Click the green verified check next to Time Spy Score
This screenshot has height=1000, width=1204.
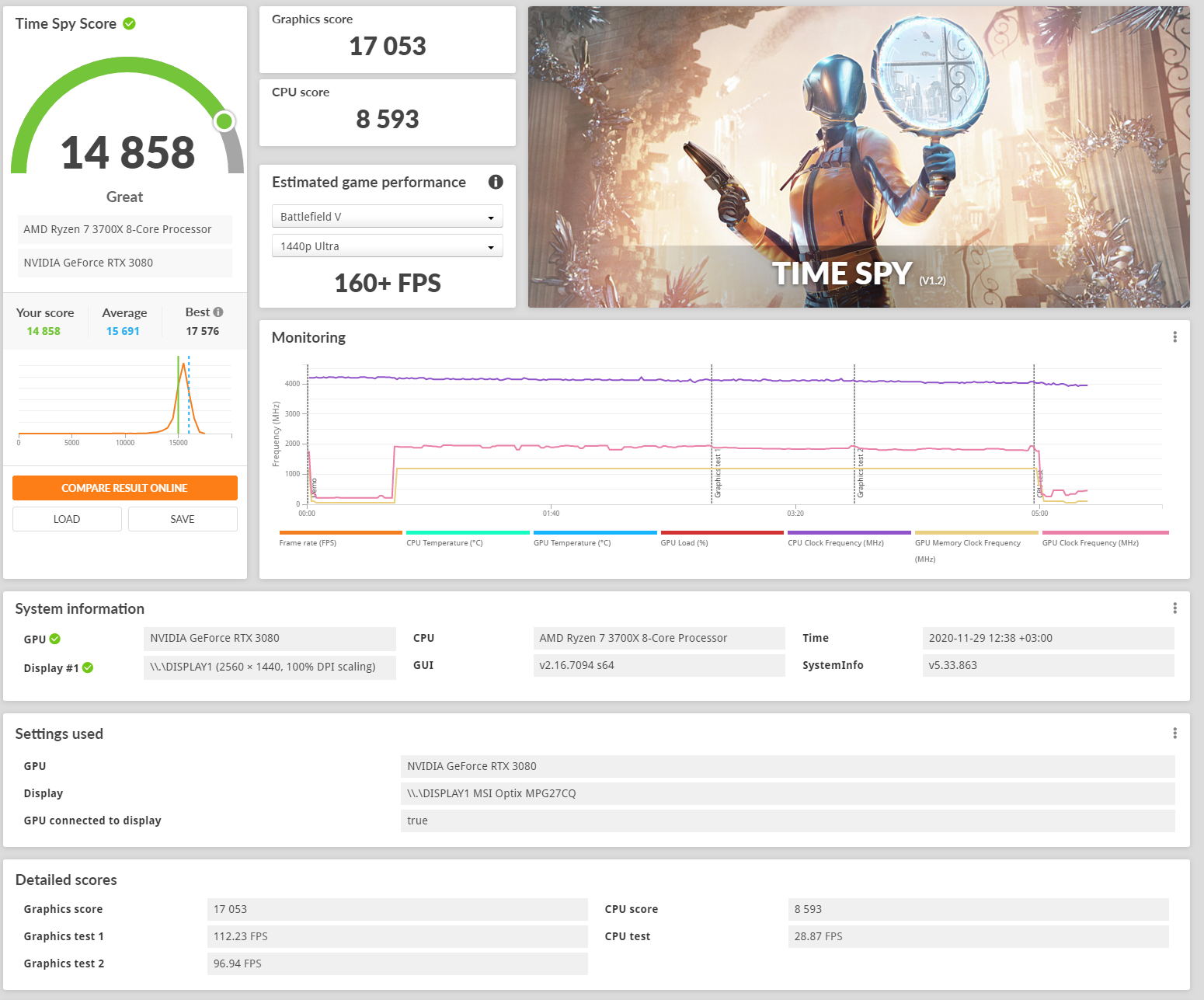point(130,24)
